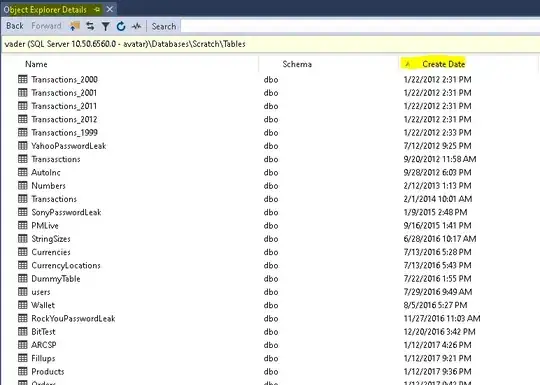Select the table icon beside YahooPasswordLeak
The width and height of the screenshot is (540, 385).
[x=23, y=146]
